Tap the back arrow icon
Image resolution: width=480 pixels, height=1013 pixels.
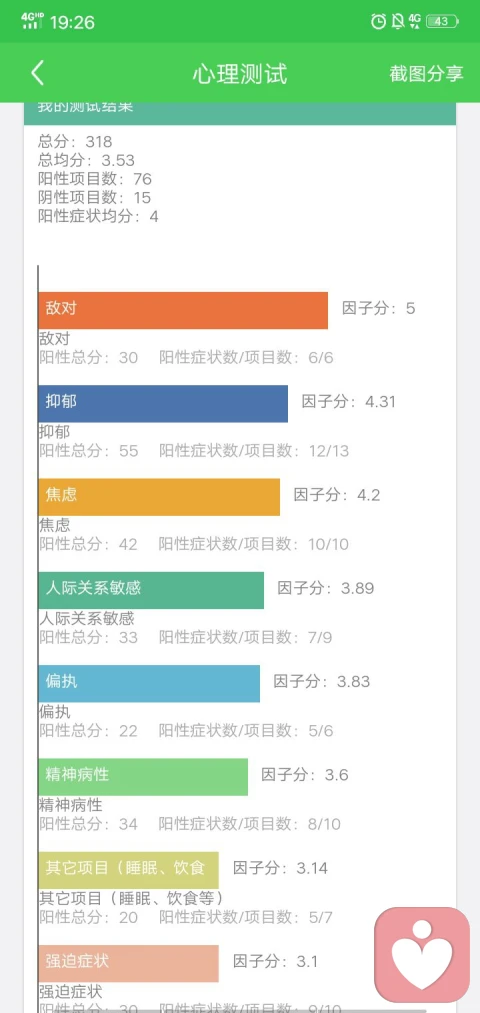[37, 72]
